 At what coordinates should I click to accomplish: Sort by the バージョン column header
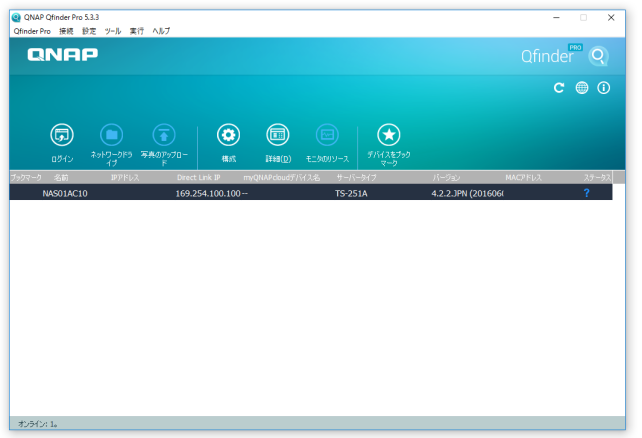point(446,178)
